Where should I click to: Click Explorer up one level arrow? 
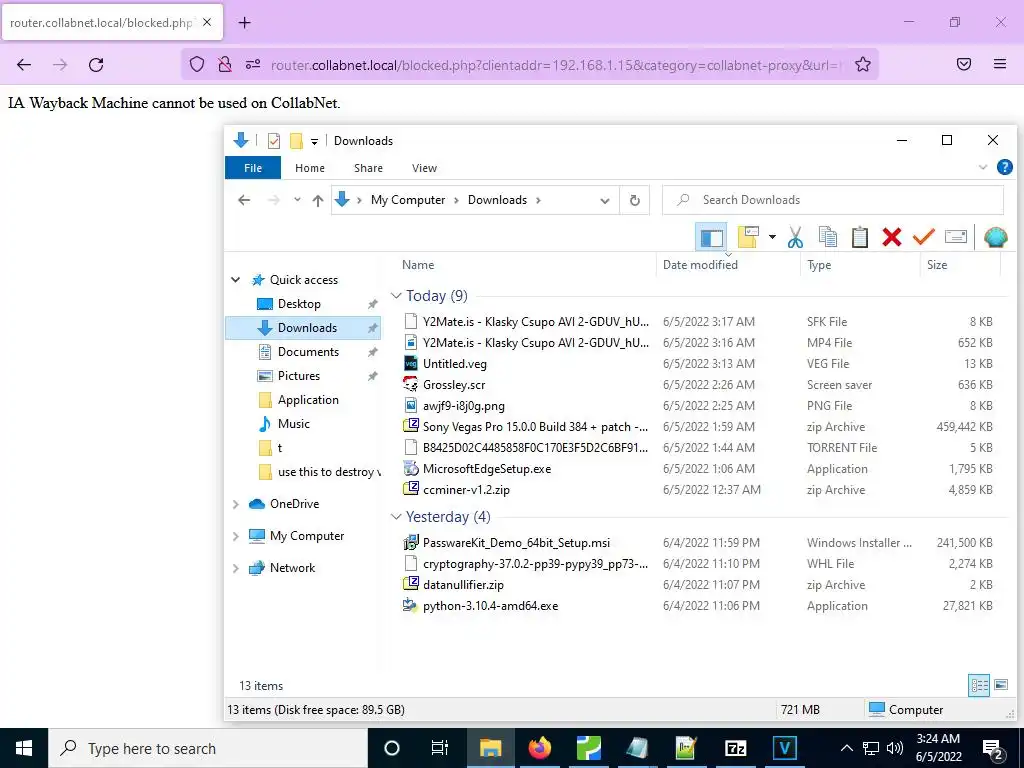click(317, 200)
